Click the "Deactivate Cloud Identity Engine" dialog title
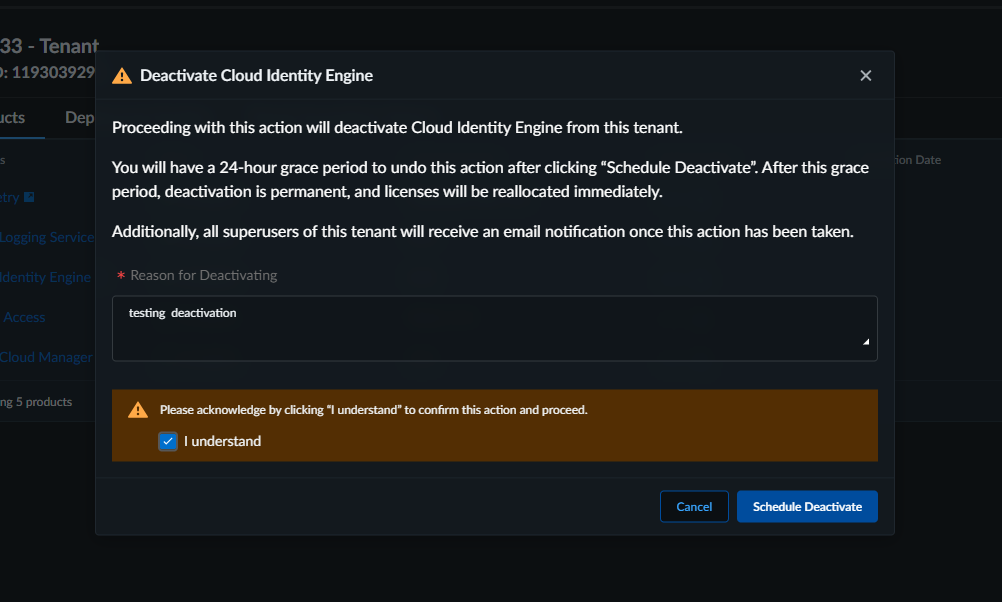Viewport: 1002px width, 602px height. coord(256,76)
